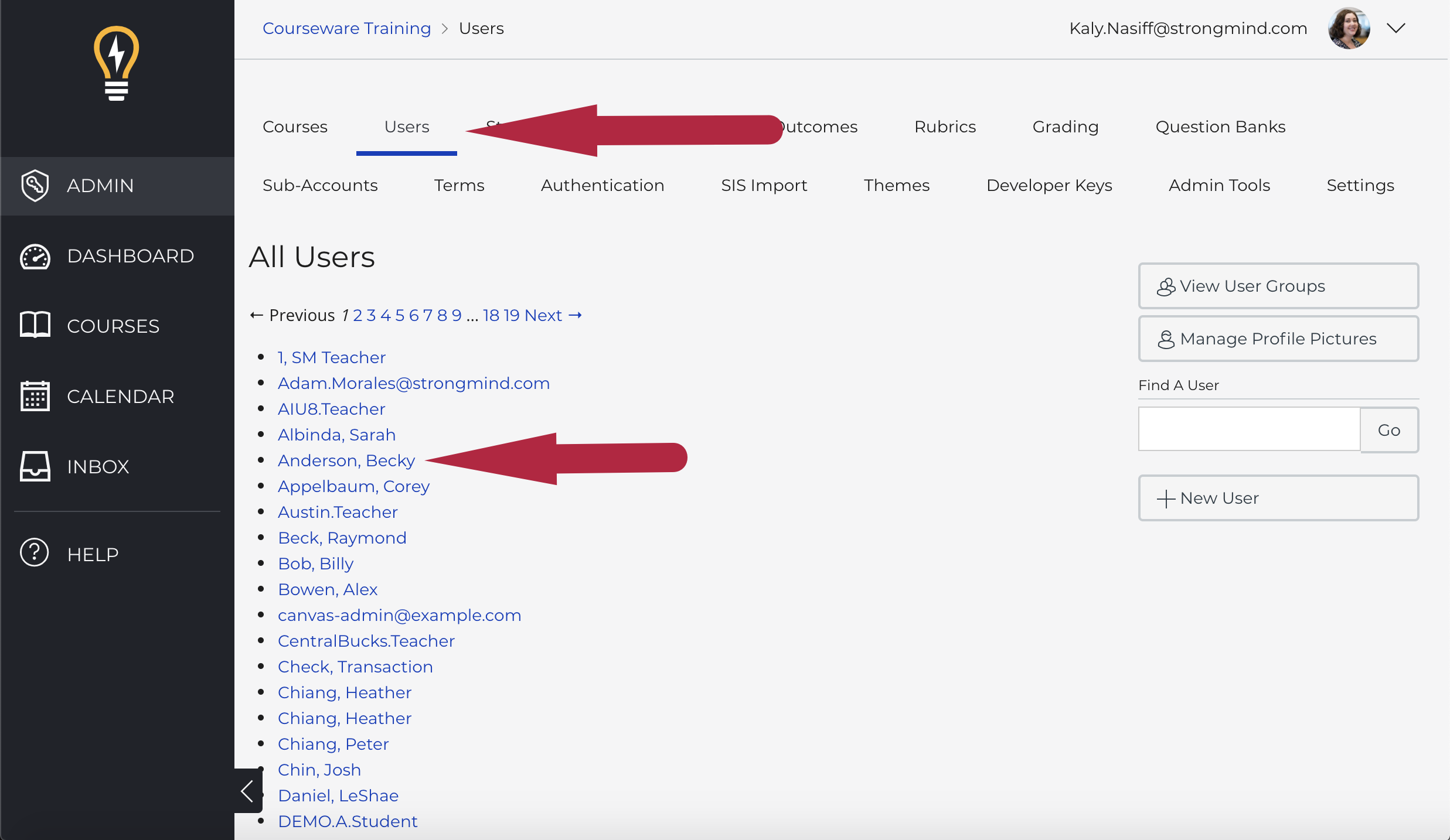The image size is (1450, 840).
Task: Expand the account dropdown chevron
Action: click(x=1396, y=28)
